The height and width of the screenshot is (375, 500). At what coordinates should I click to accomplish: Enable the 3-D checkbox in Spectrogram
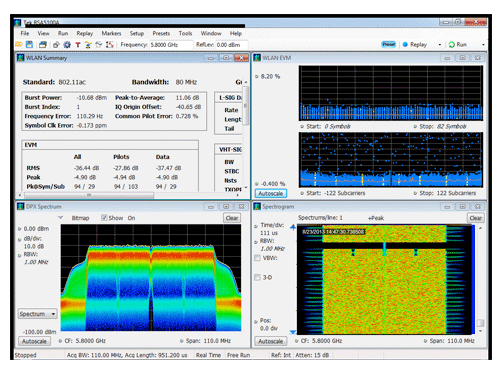257,277
